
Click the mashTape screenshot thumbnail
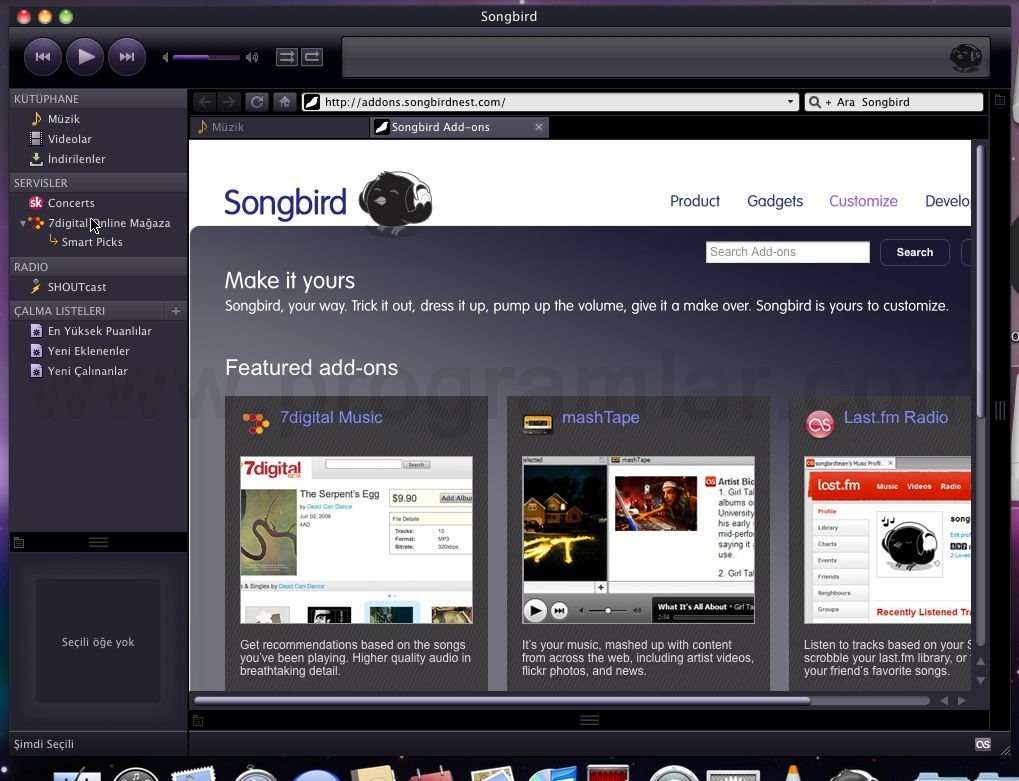coord(638,540)
